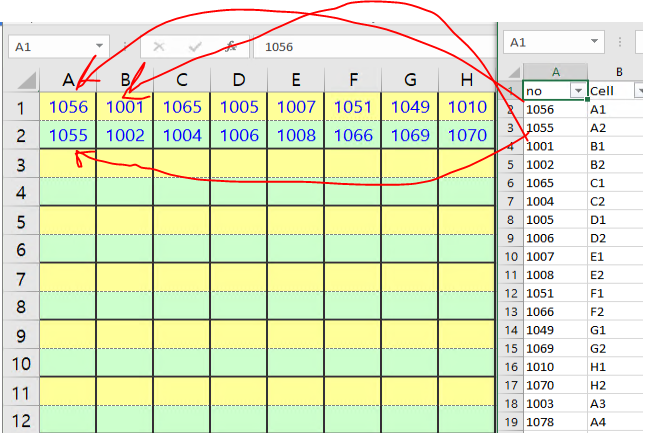
Task: Select the blue cell 1007 in the colored grid
Action: pos(296,107)
